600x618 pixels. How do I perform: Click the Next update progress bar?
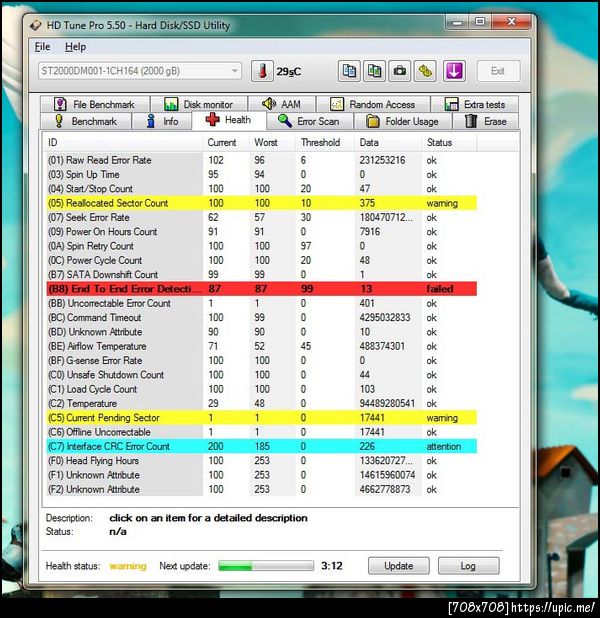click(x=266, y=566)
